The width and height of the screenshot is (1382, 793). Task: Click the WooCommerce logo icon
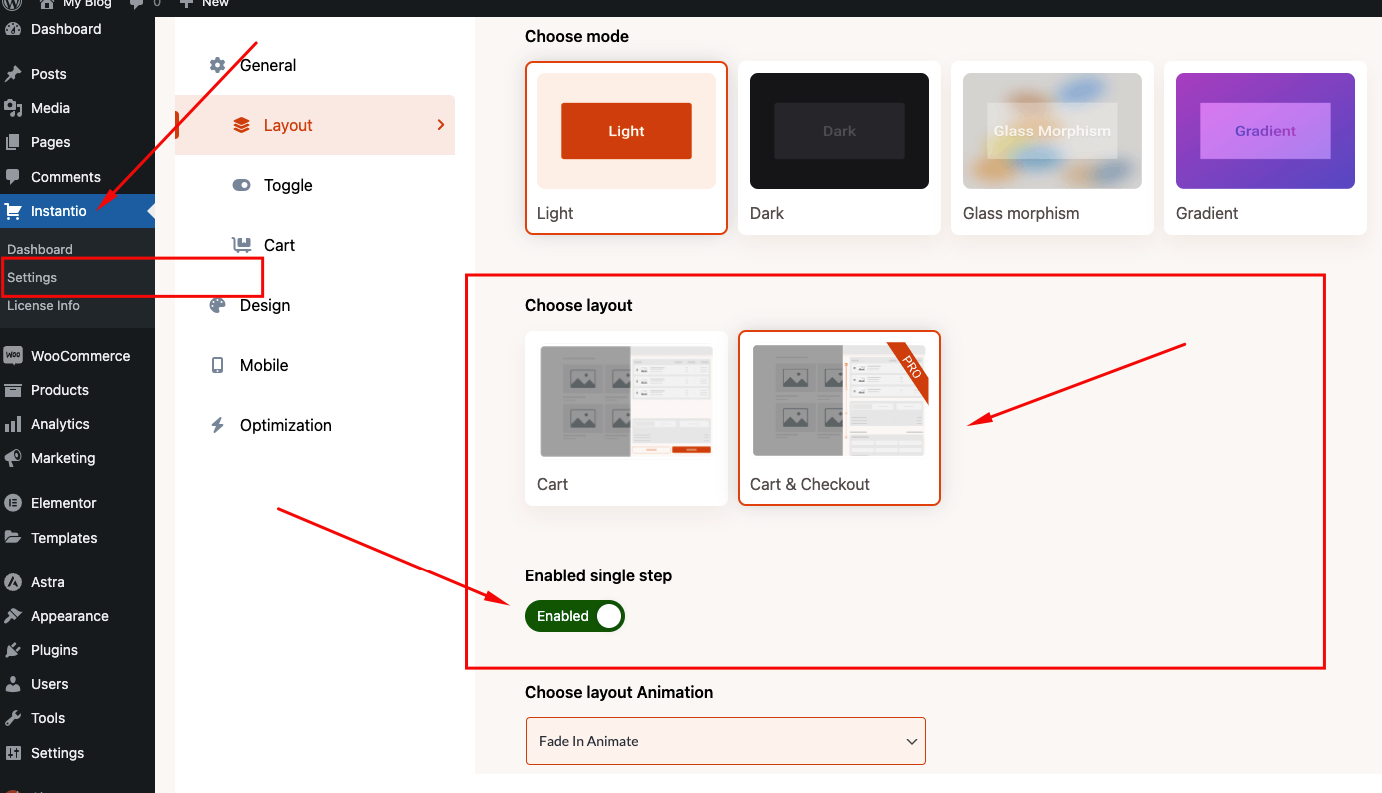pos(13,356)
